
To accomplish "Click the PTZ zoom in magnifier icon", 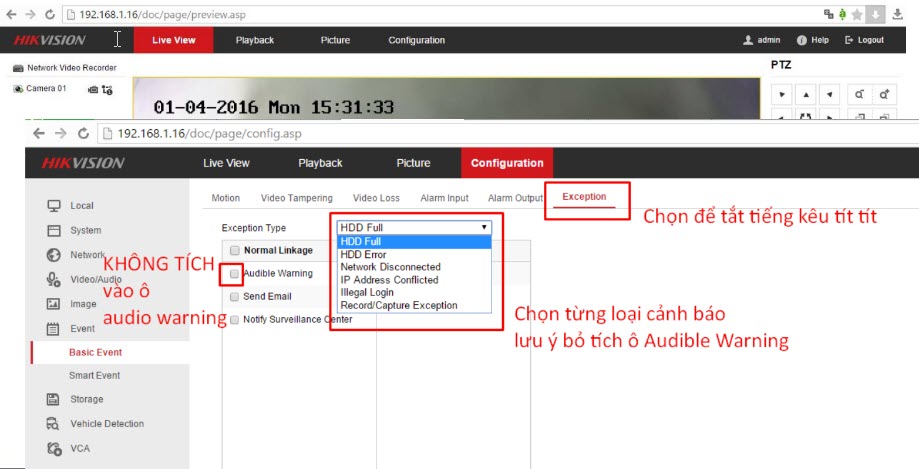I will click(884, 95).
